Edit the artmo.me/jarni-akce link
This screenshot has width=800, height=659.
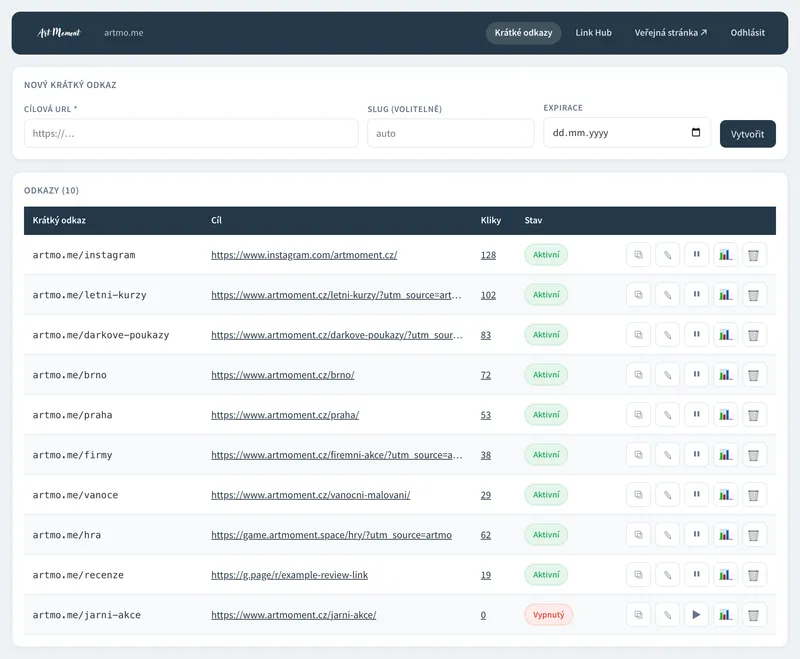(667, 615)
